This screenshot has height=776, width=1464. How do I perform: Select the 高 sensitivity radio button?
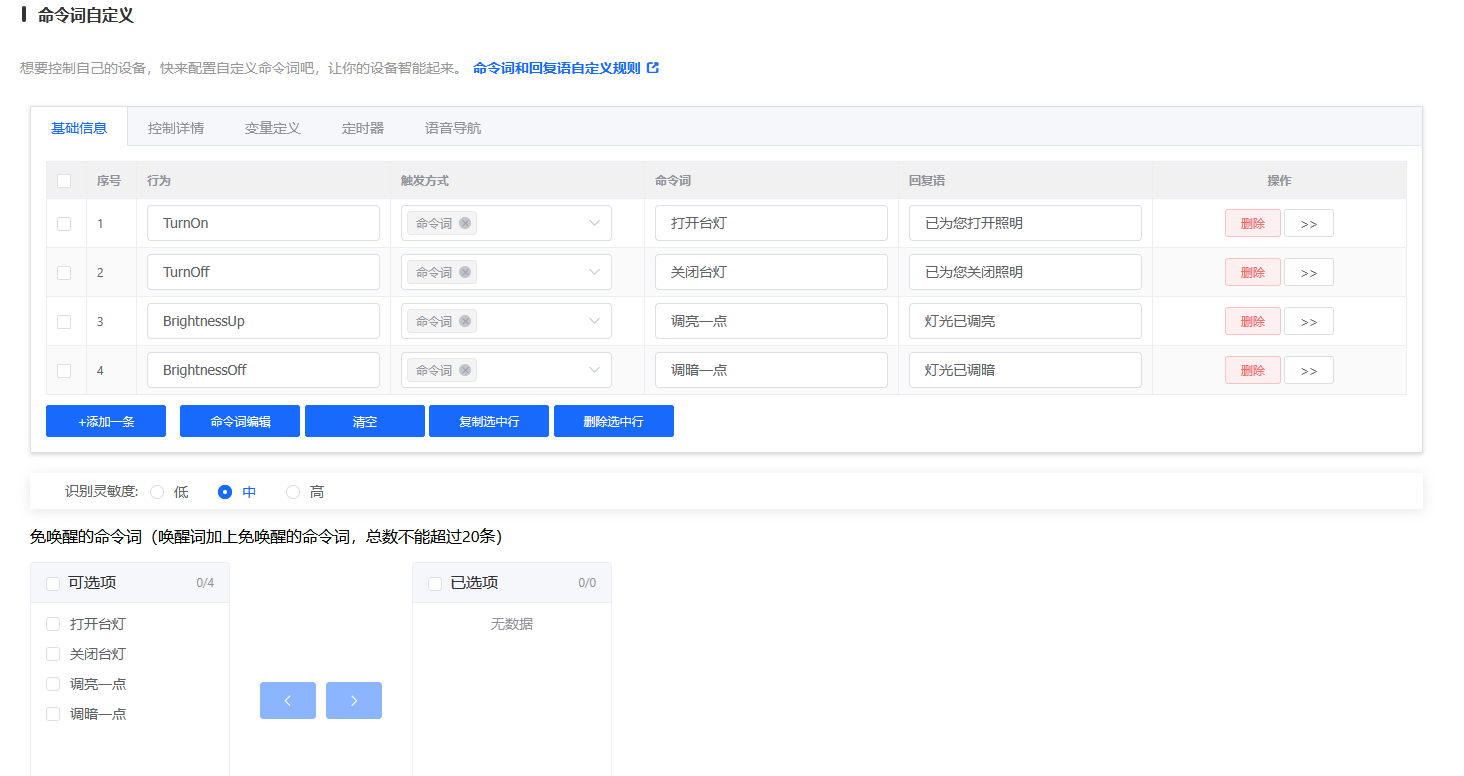coord(293,492)
